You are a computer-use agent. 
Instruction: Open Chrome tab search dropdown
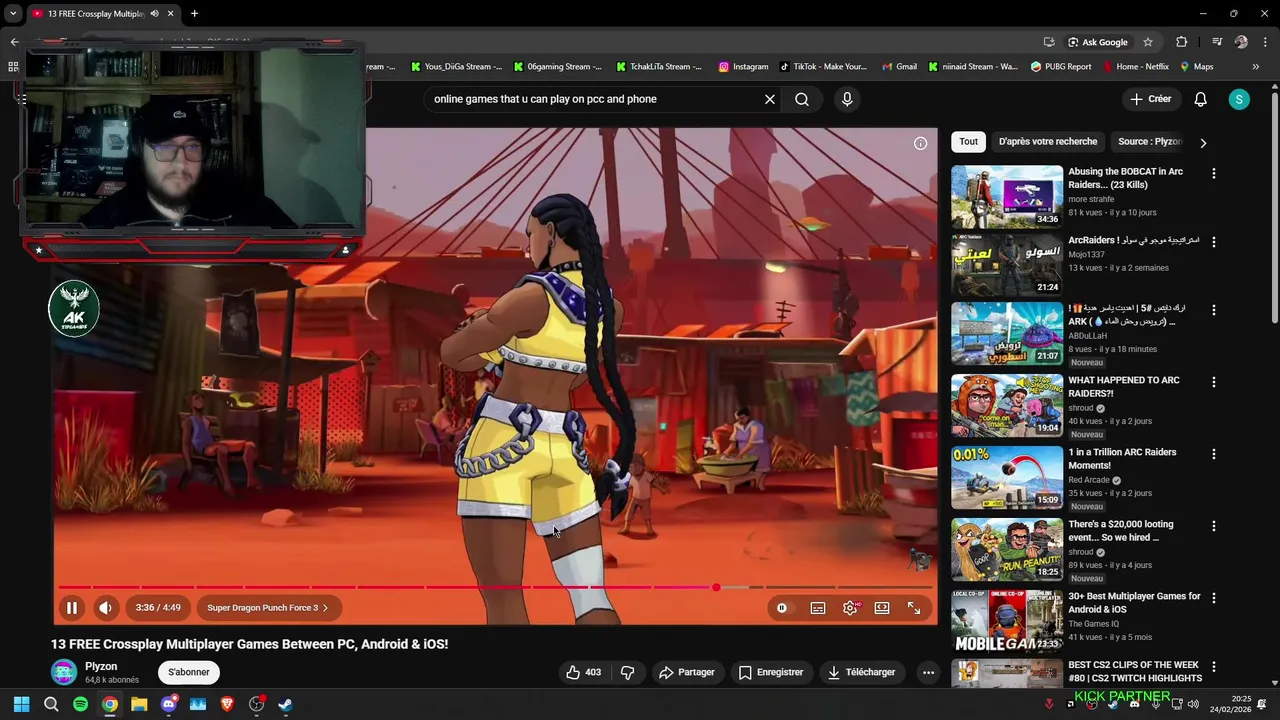(13, 13)
